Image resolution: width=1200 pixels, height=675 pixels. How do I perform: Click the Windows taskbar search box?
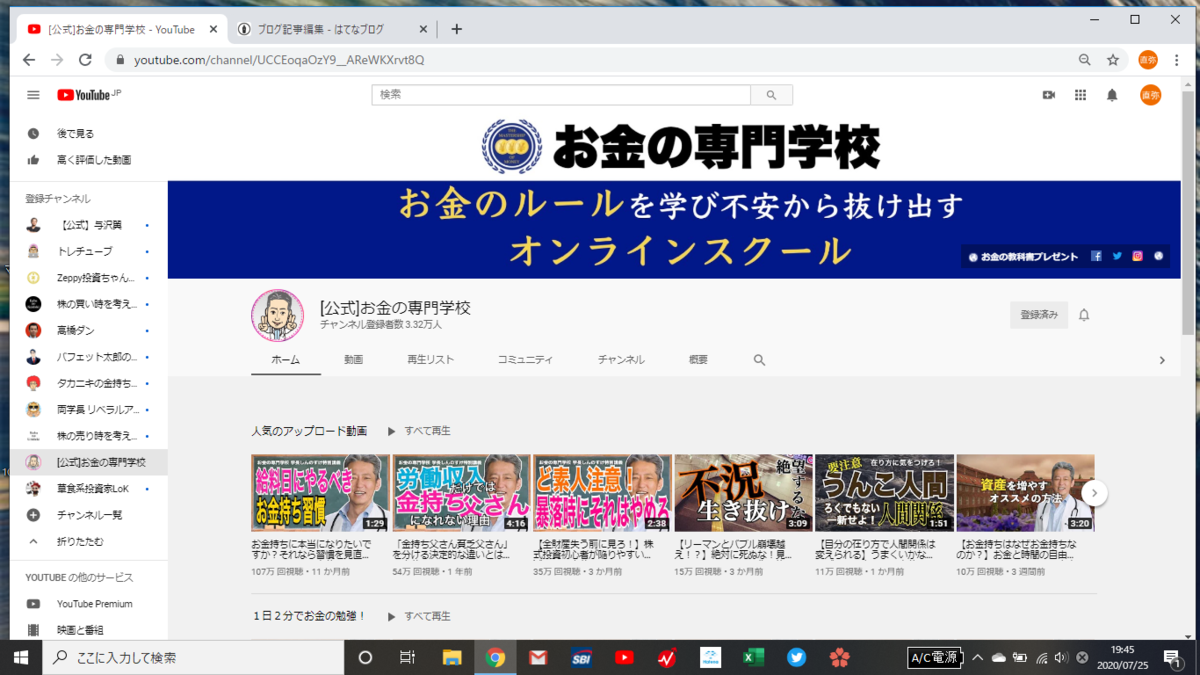[192, 657]
